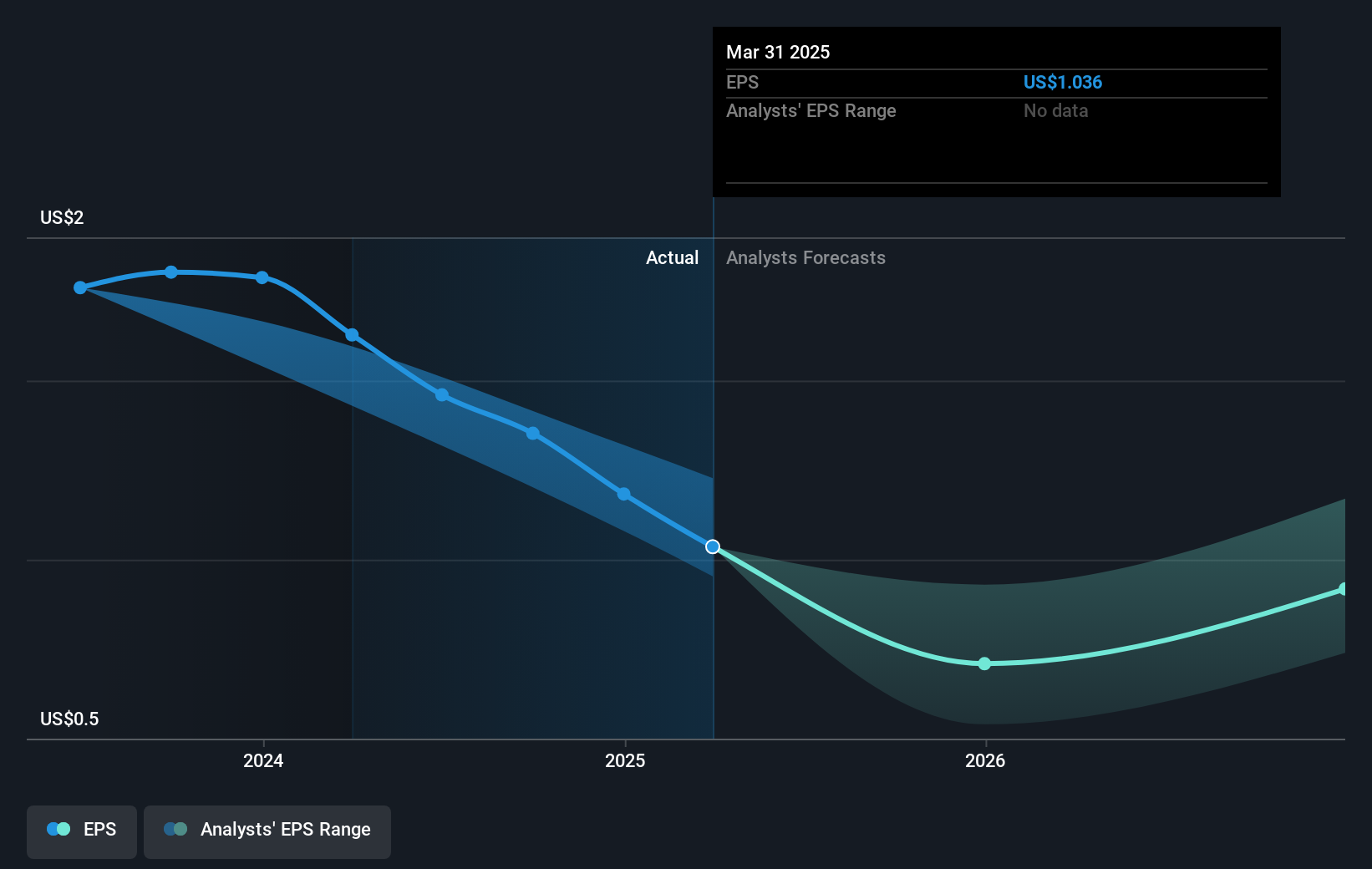Image resolution: width=1372 pixels, height=869 pixels.
Task: Click the peak EPS data point in late 2023
Action: point(171,272)
